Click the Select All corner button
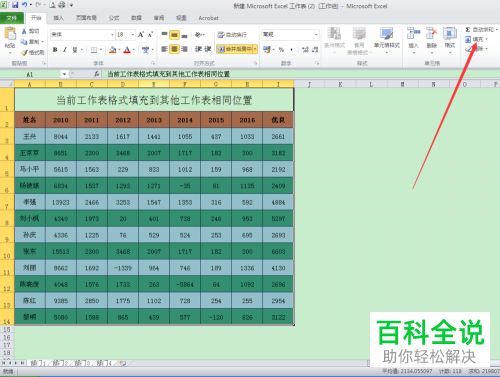This screenshot has height=377, width=500. tap(7, 84)
